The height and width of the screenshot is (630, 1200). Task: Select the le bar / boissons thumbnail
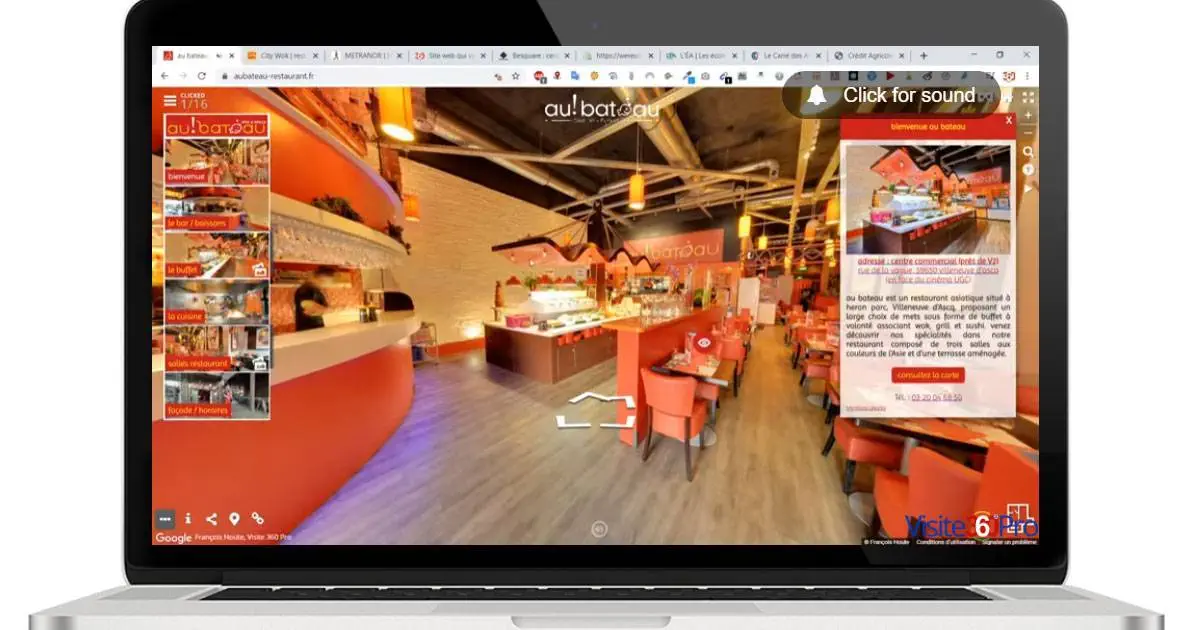[217, 209]
